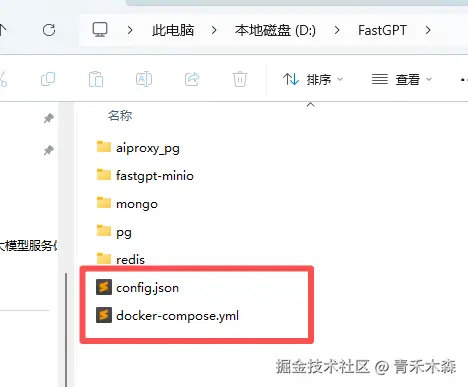Click the Share icon in the toolbar

pyautogui.click(x=192, y=79)
